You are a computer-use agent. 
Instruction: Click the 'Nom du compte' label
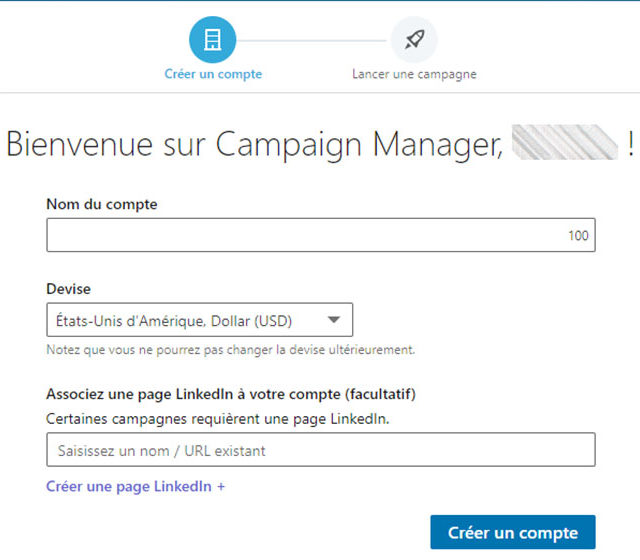click(x=102, y=204)
